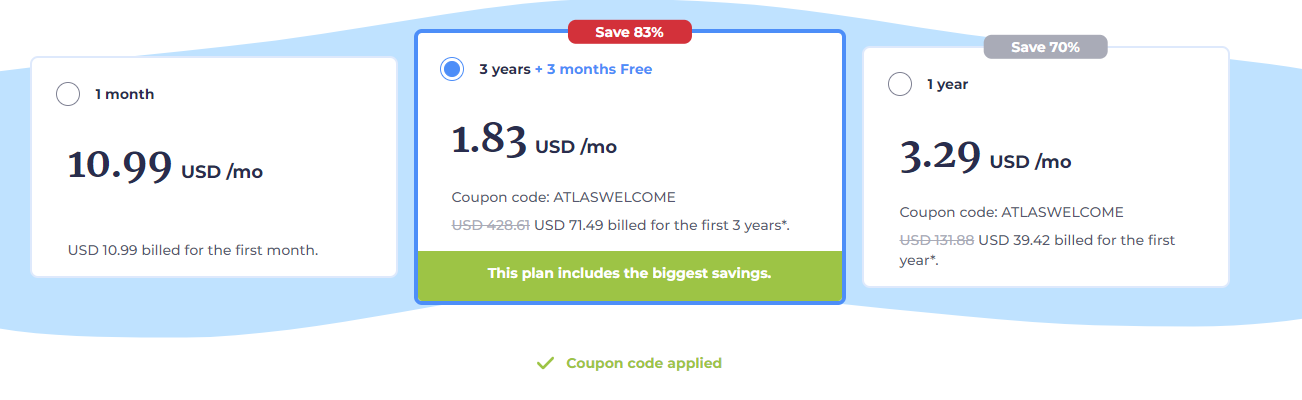This screenshot has height=400, width=1302.
Task: Click 'USD 10.99 billed for the first month' text
Action: click(193, 249)
